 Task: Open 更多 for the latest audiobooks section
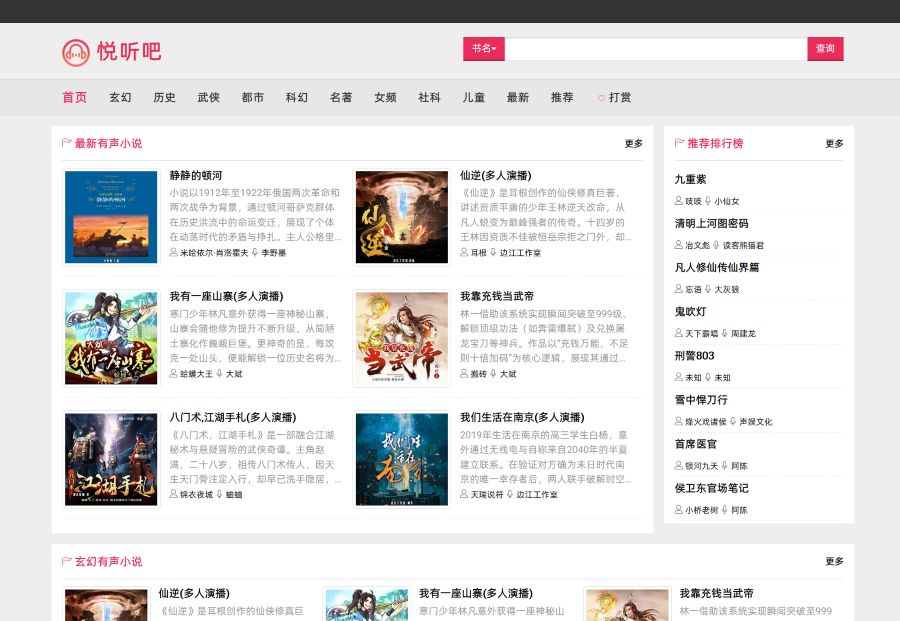(633, 143)
